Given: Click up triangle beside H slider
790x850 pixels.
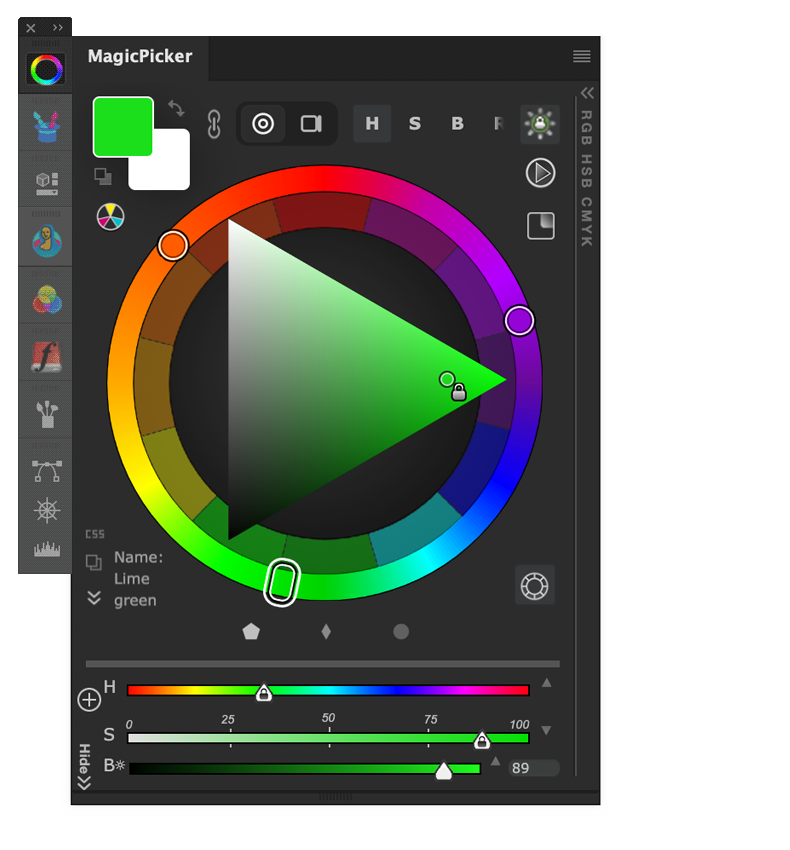Looking at the screenshot, I should (x=547, y=683).
